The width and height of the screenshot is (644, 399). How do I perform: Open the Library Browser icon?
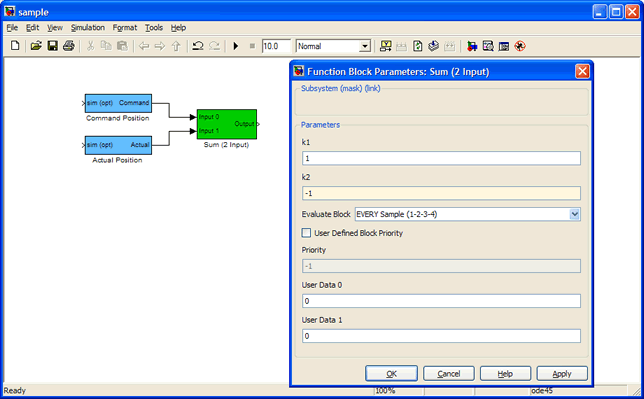[x=472, y=46]
